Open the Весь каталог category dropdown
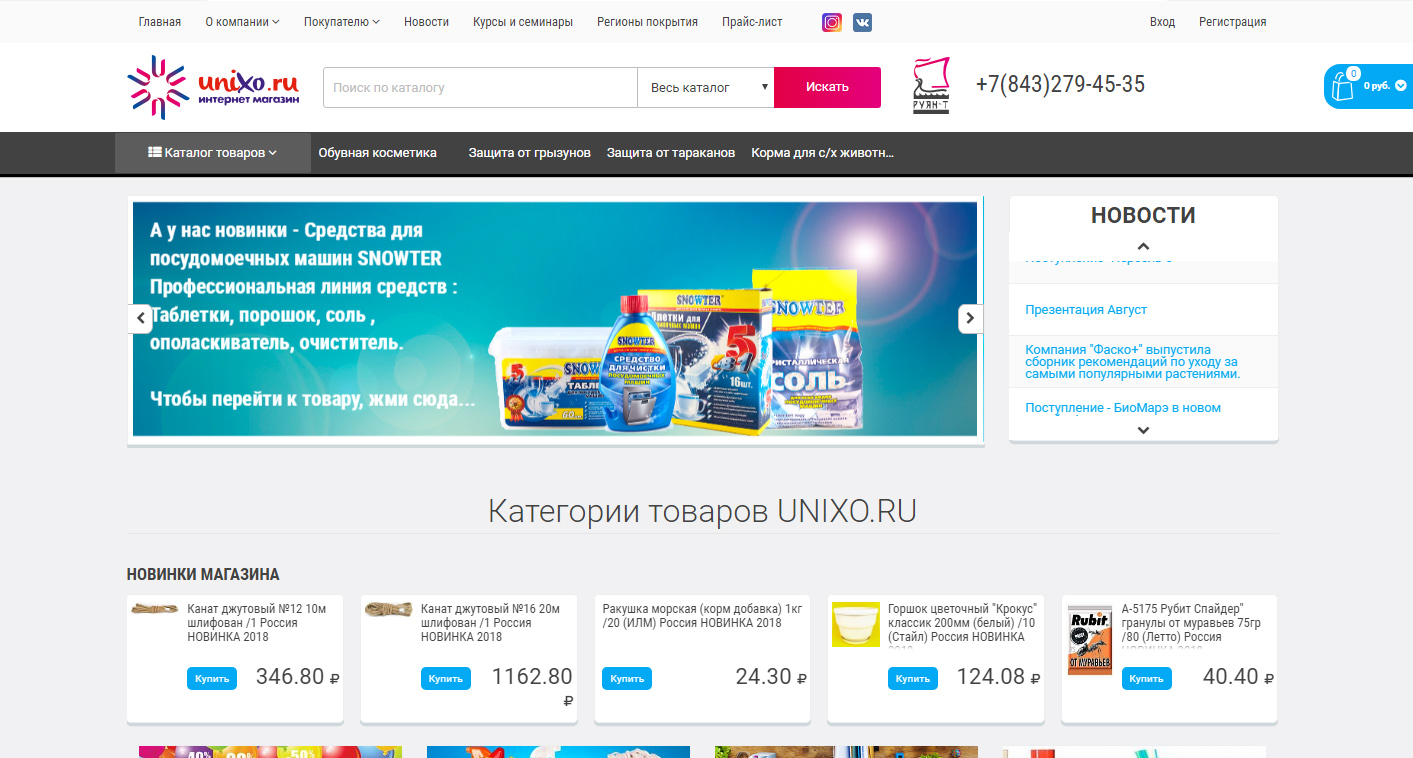Screen dimensions: 1413x758 pyautogui.click(x=706, y=87)
